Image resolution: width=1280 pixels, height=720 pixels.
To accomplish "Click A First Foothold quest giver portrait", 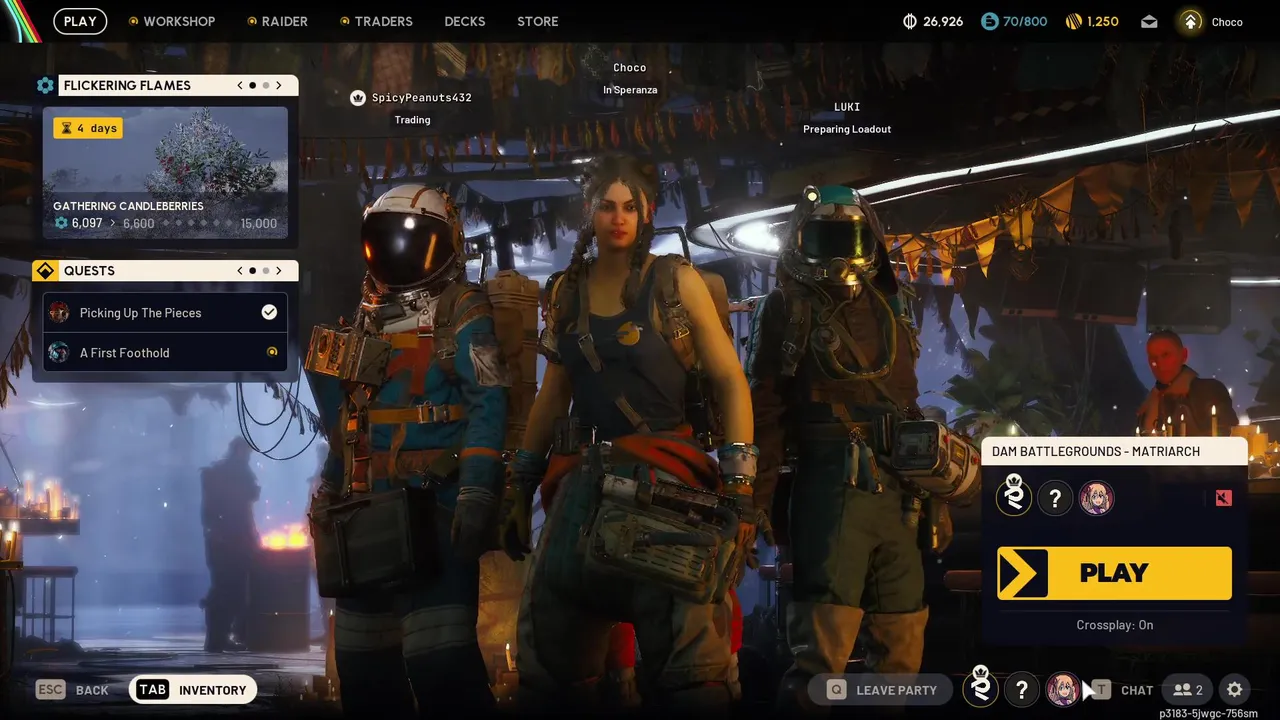I will pos(60,352).
